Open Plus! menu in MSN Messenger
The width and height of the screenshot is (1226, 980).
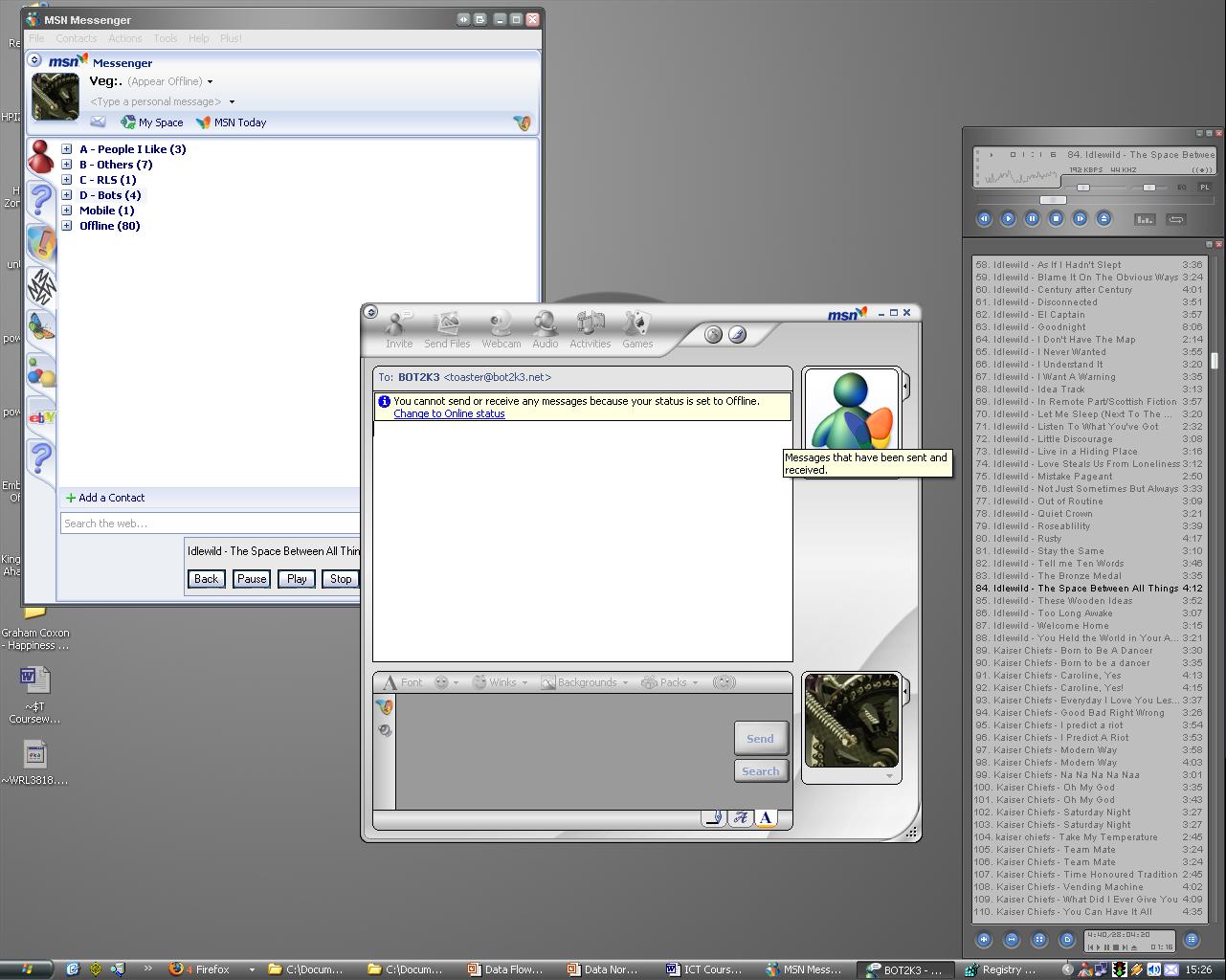(231, 38)
